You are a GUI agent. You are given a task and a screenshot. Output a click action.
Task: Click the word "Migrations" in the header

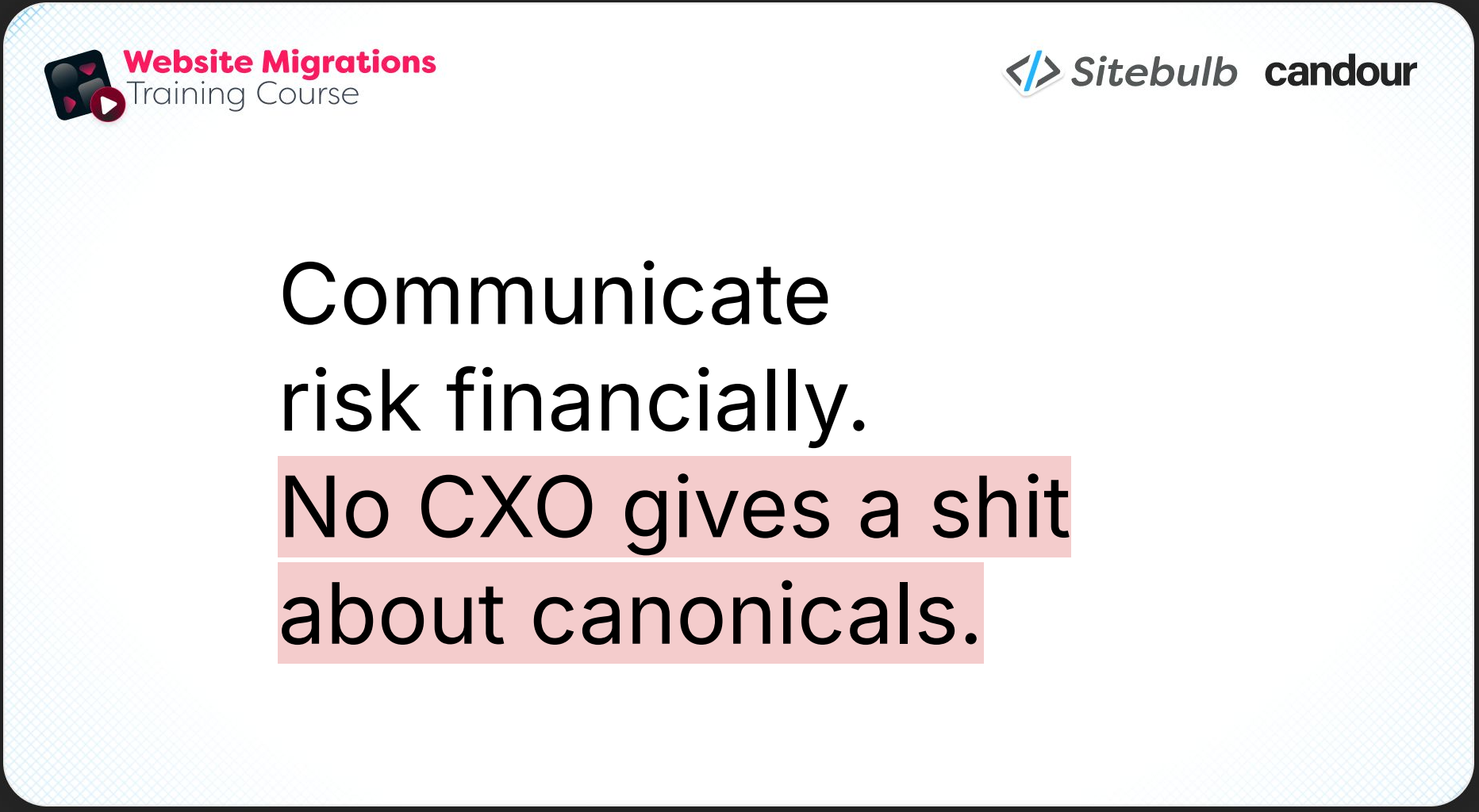point(348,62)
